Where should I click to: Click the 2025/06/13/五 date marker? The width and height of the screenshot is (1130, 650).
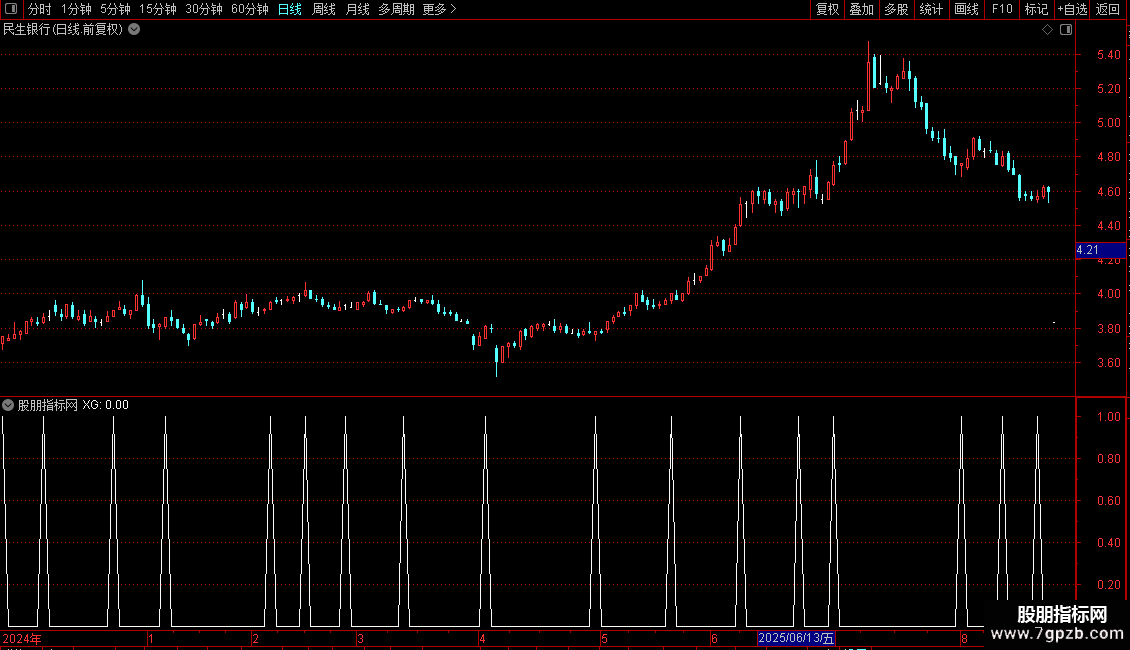pyautogui.click(x=796, y=638)
